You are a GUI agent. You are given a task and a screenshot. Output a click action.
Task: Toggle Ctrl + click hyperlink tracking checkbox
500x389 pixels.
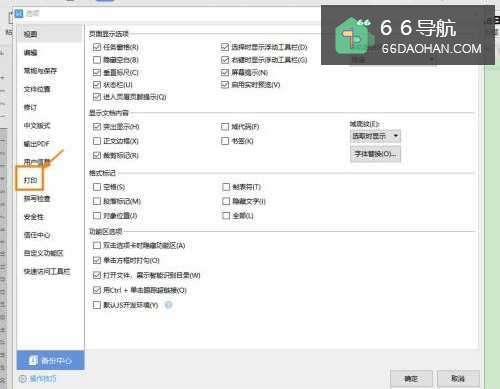coord(97,290)
